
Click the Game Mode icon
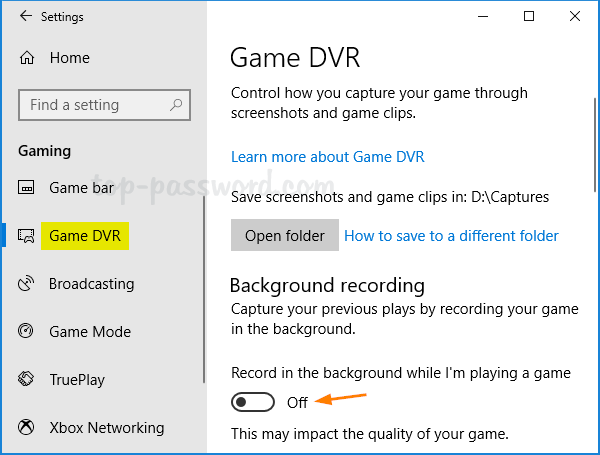click(x=27, y=332)
